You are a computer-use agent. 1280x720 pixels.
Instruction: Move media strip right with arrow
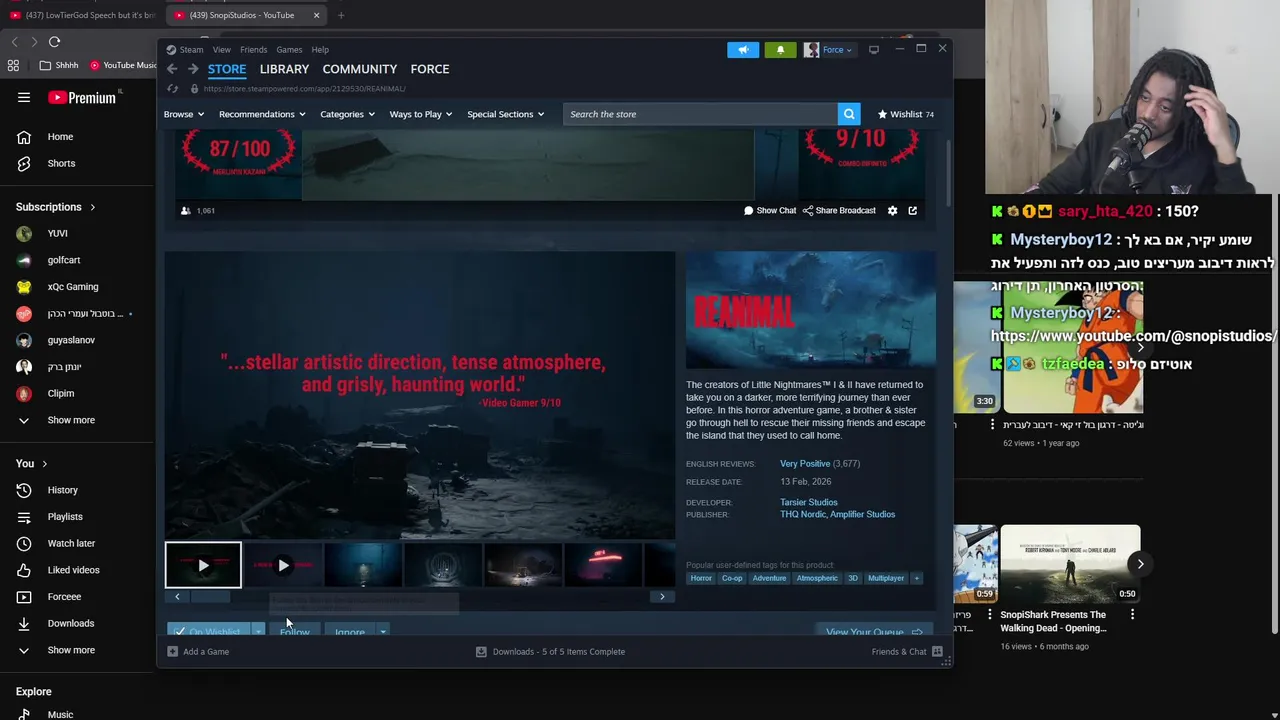(x=662, y=597)
